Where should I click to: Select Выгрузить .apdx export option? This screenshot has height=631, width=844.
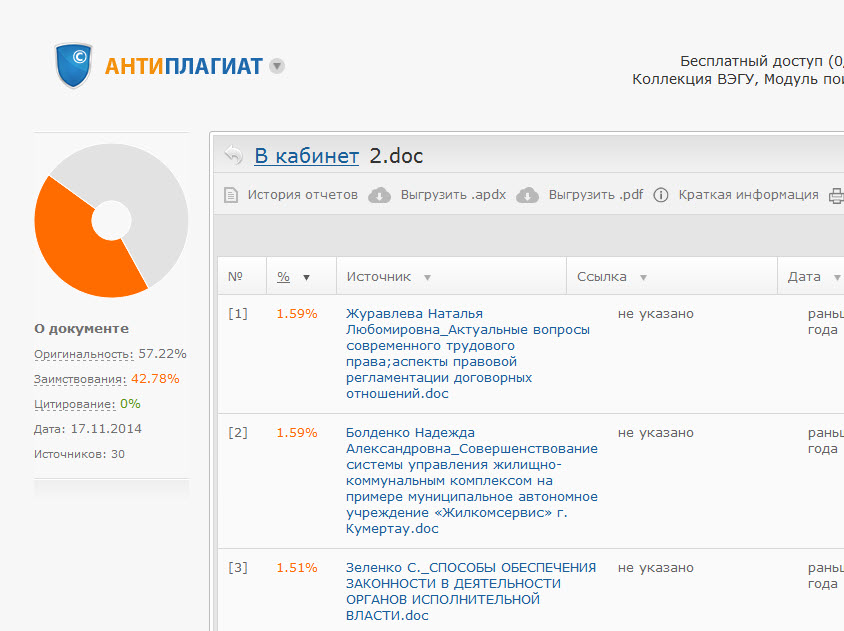tap(453, 194)
